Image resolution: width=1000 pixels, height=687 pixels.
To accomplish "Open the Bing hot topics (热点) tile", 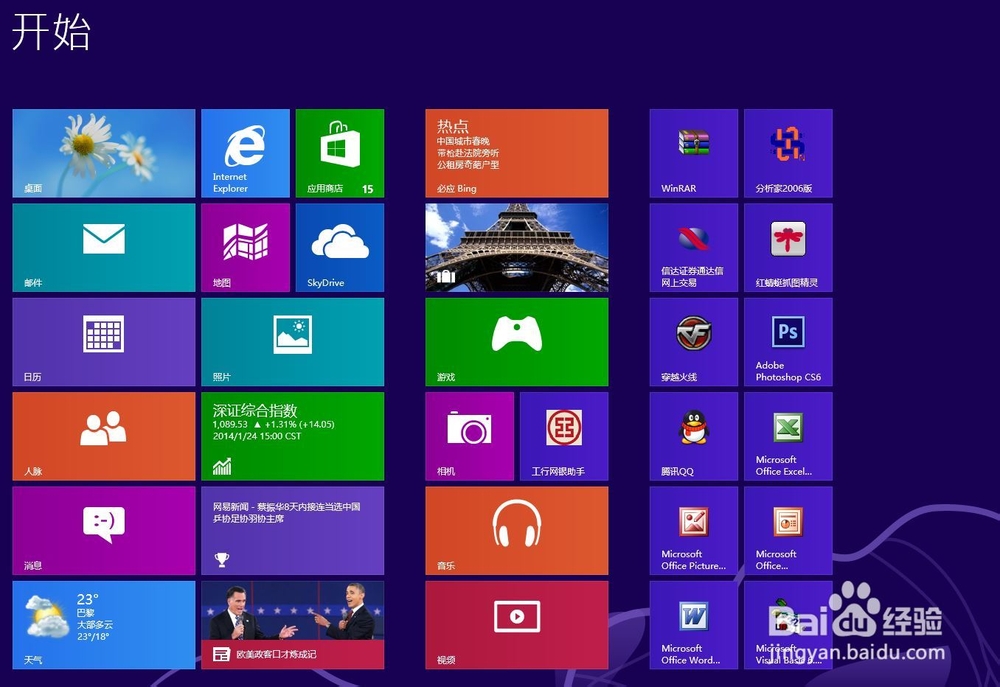I will [517, 153].
